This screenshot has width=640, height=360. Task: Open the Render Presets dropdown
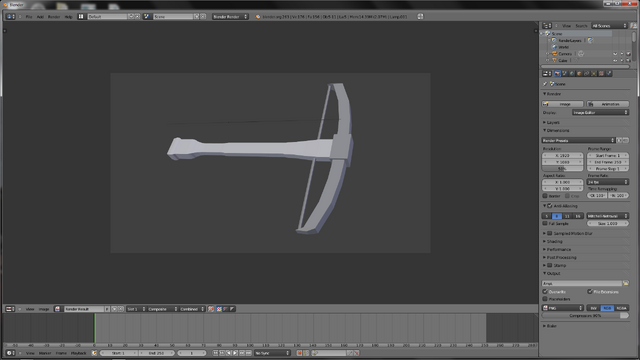[578, 140]
